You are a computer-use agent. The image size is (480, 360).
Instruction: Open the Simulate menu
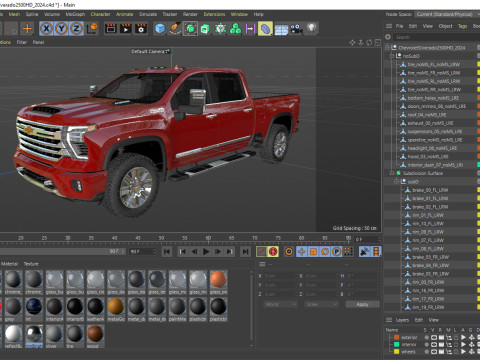click(148, 14)
